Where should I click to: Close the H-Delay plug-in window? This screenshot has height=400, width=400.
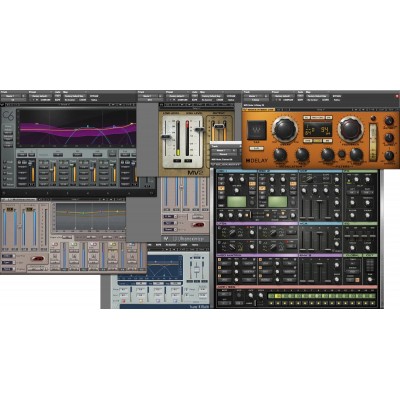[396, 96]
